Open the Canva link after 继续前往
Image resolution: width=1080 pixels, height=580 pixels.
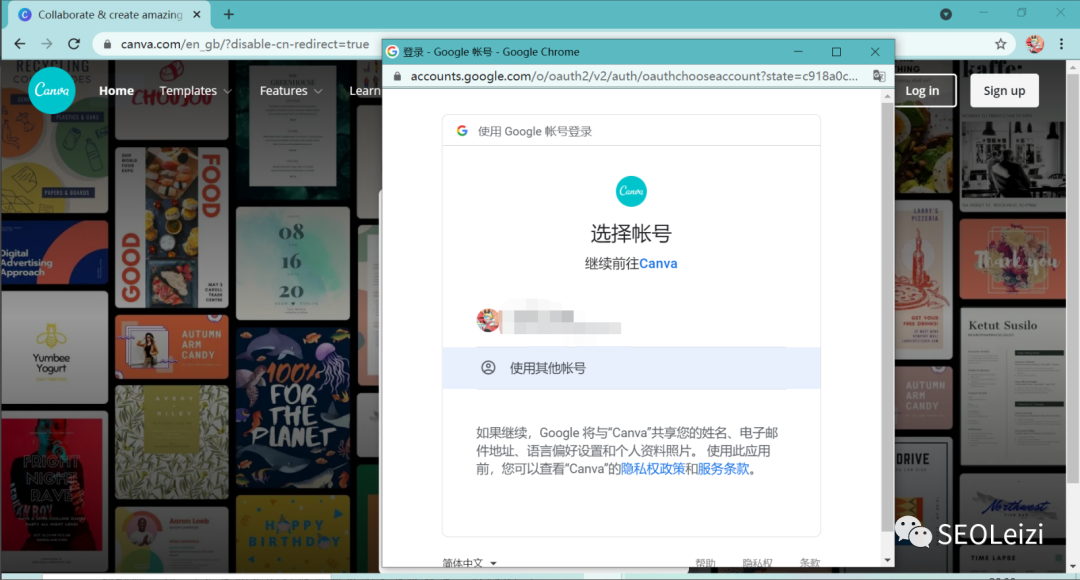click(658, 263)
